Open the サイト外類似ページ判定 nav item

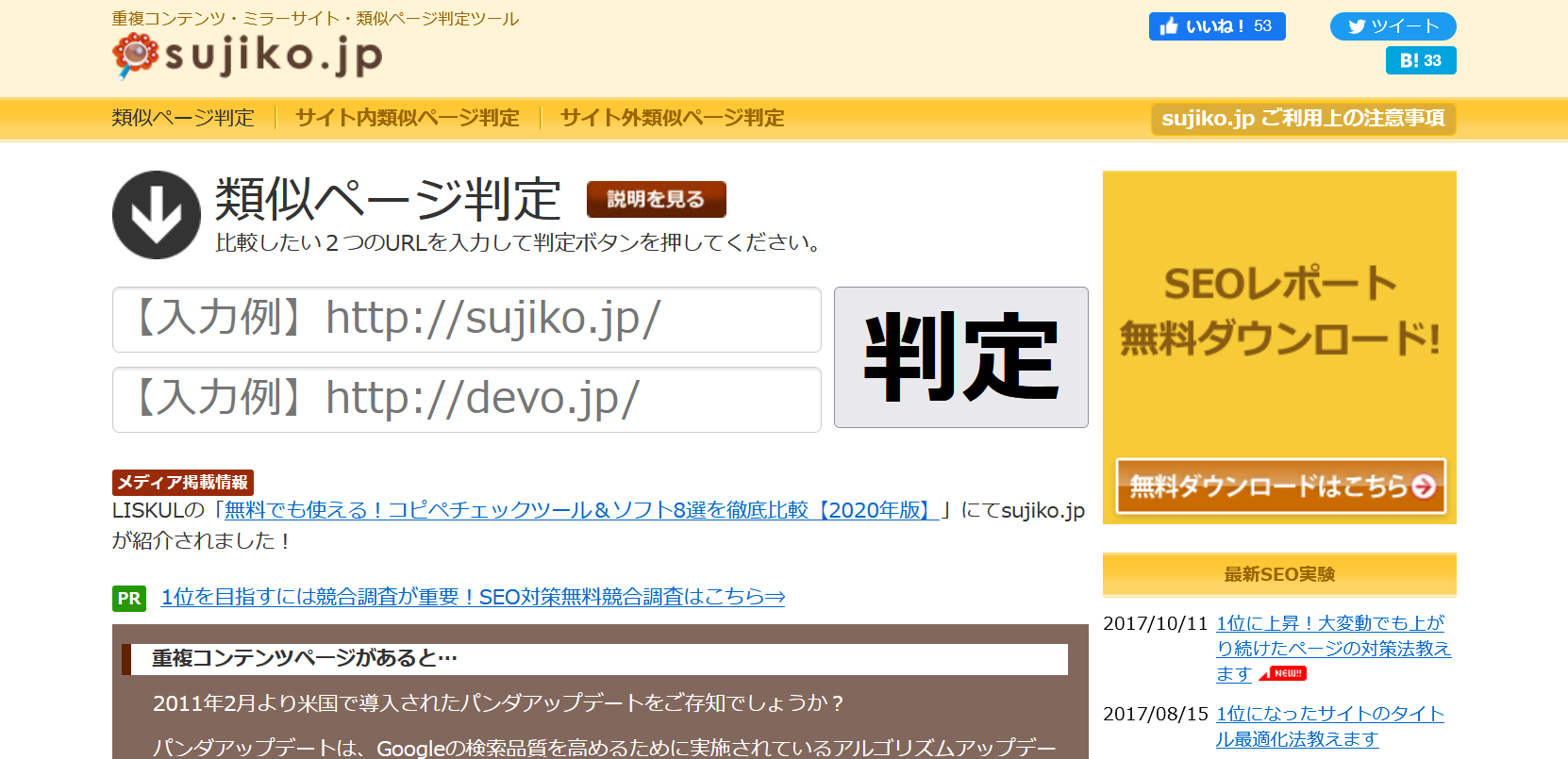click(673, 118)
